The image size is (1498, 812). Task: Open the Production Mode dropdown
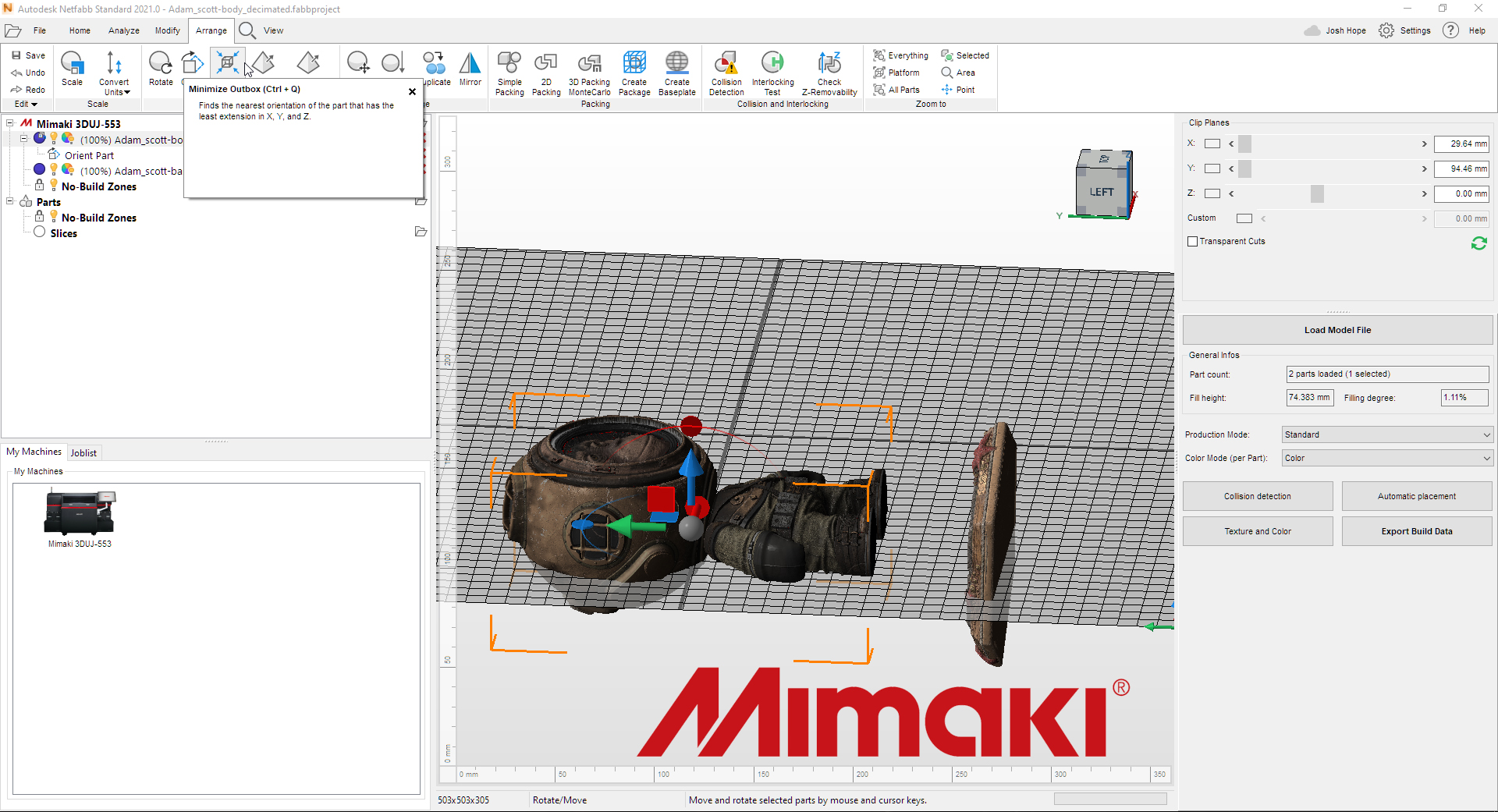click(x=1386, y=435)
